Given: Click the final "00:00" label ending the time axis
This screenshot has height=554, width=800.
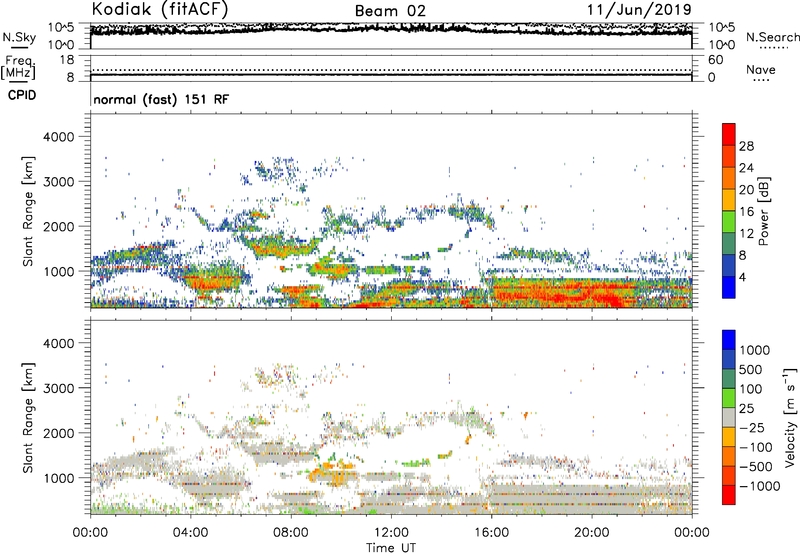Looking at the screenshot, I should click(x=692, y=533).
